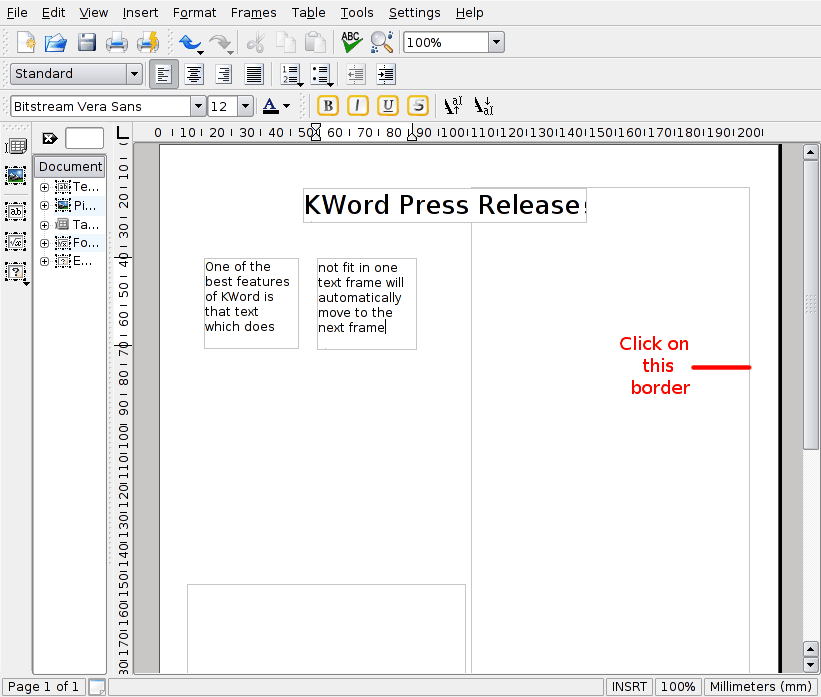
Task: Open the text color picker
Action: tap(275, 106)
